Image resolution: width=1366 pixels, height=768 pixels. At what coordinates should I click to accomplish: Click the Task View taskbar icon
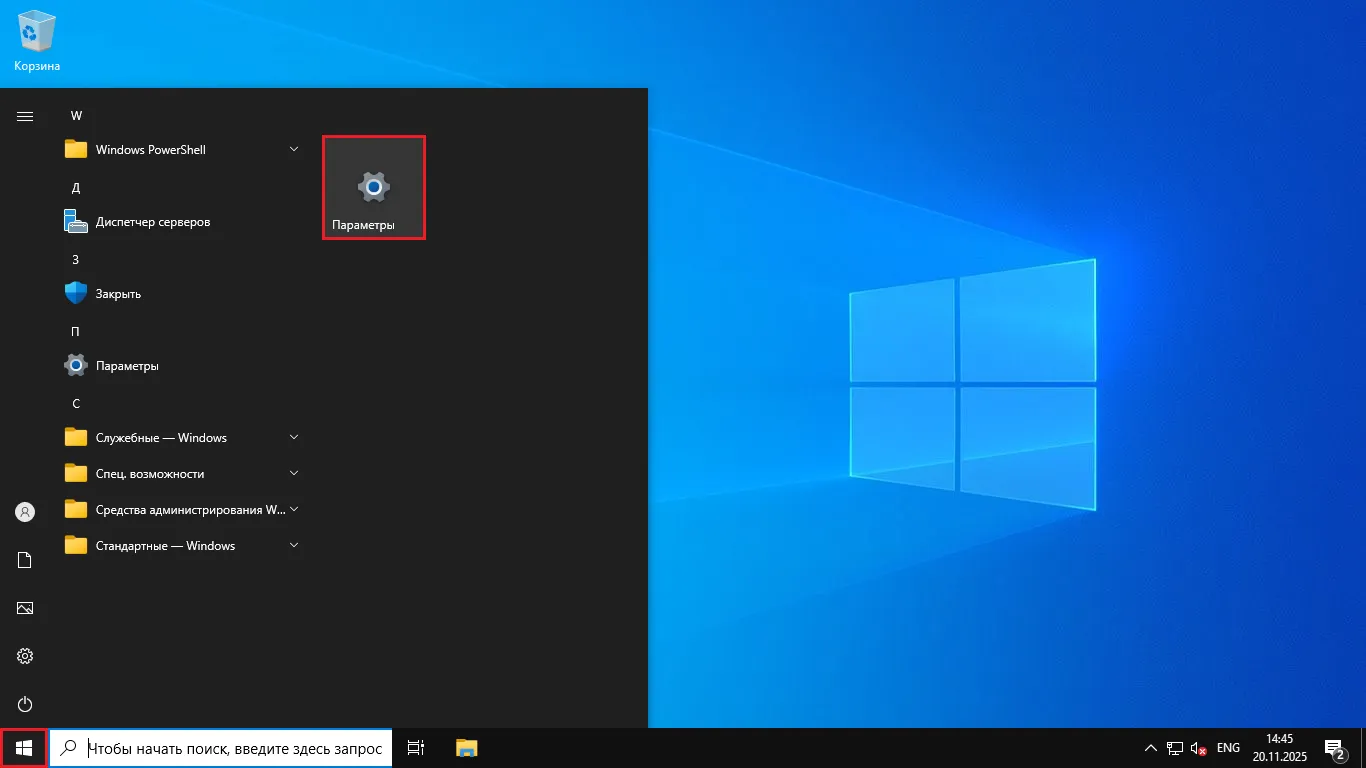click(x=416, y=748)
